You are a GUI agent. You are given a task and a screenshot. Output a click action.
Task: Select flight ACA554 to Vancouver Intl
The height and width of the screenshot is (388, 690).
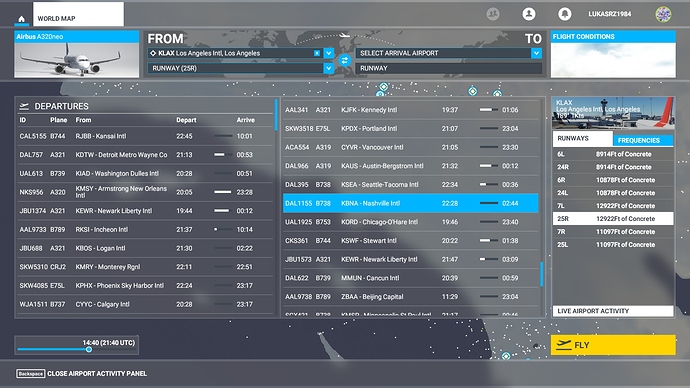(x=411, y=147)
